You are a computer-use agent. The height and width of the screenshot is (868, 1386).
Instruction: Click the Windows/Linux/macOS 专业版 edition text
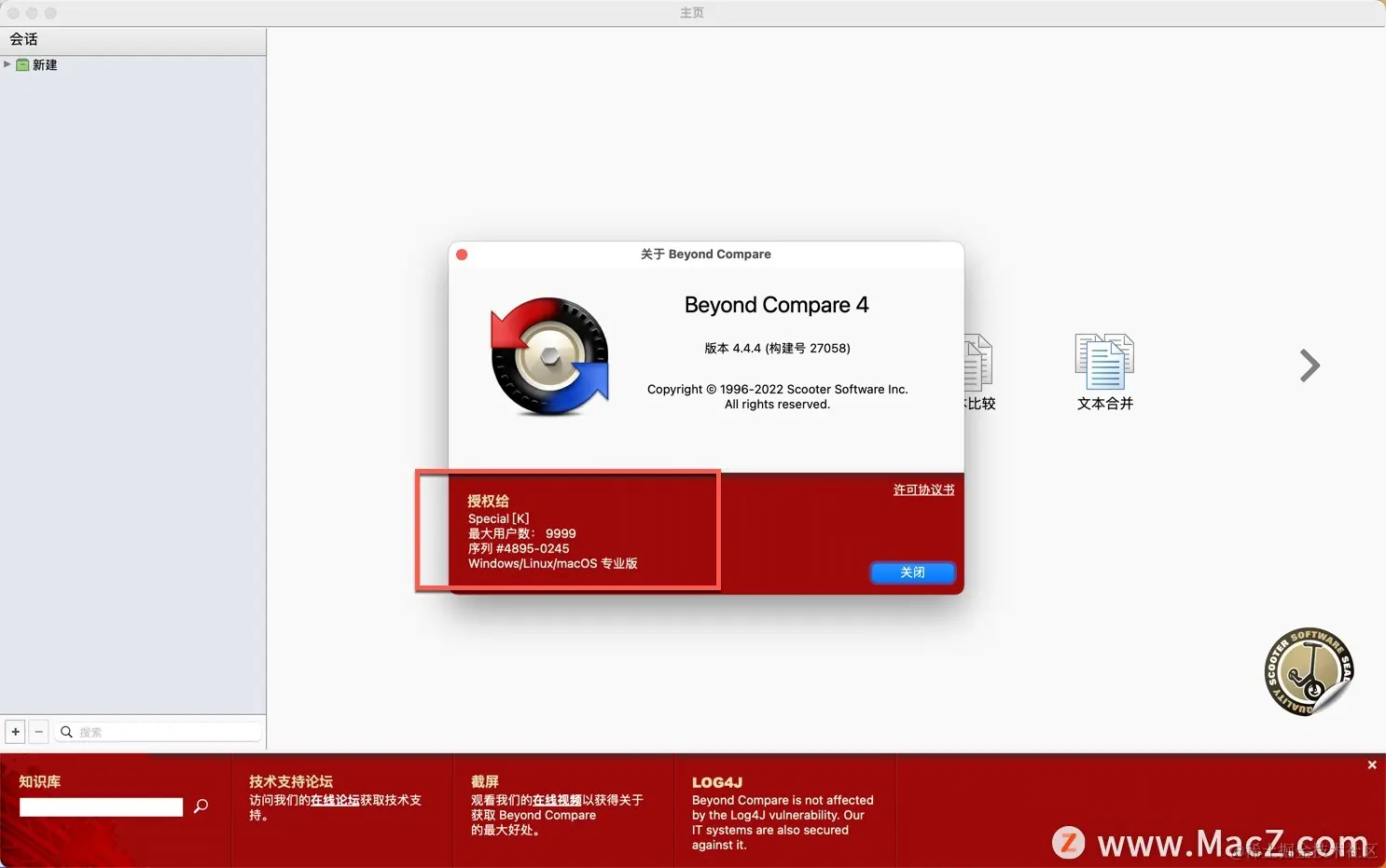click(553, 563)
